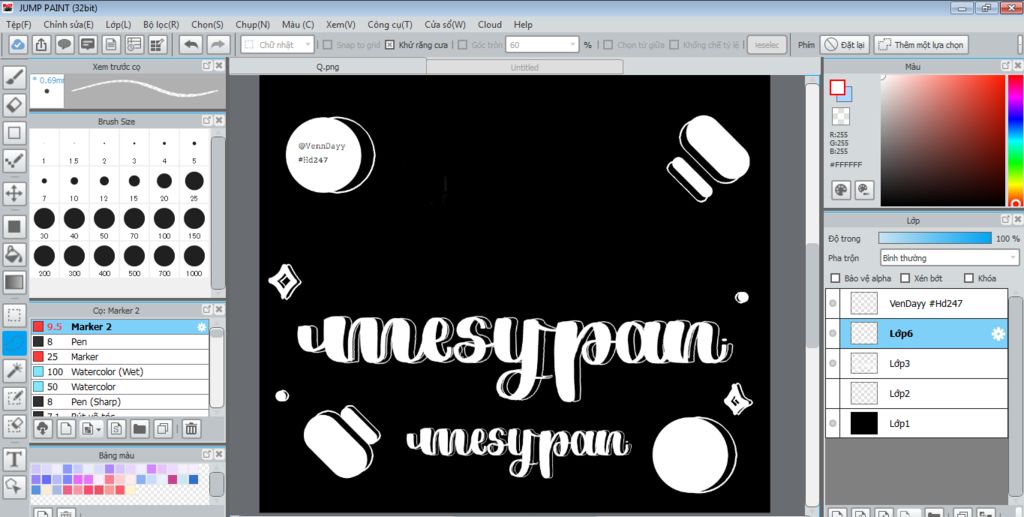
Task: Select the dotted curve Dot tool
Action: click(x=14, y=161)
